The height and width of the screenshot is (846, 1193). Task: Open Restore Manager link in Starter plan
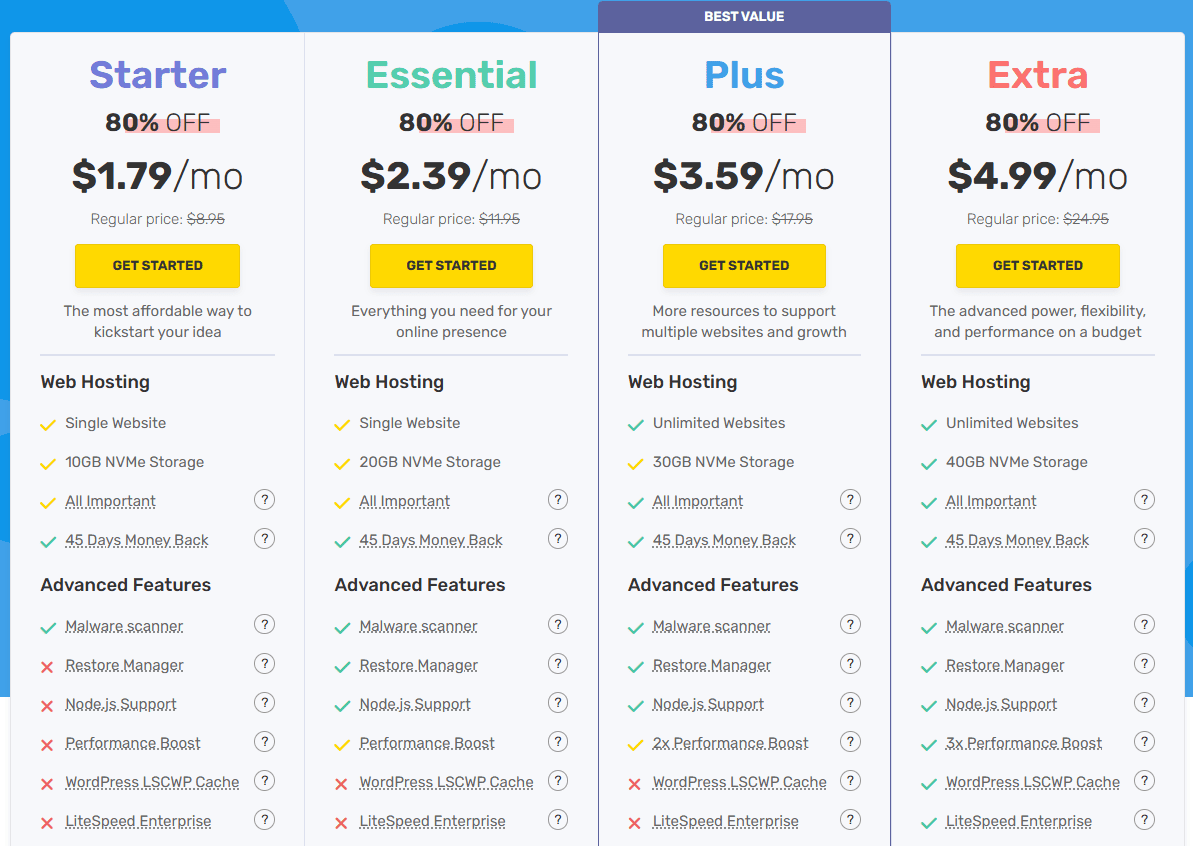point(124,666)
